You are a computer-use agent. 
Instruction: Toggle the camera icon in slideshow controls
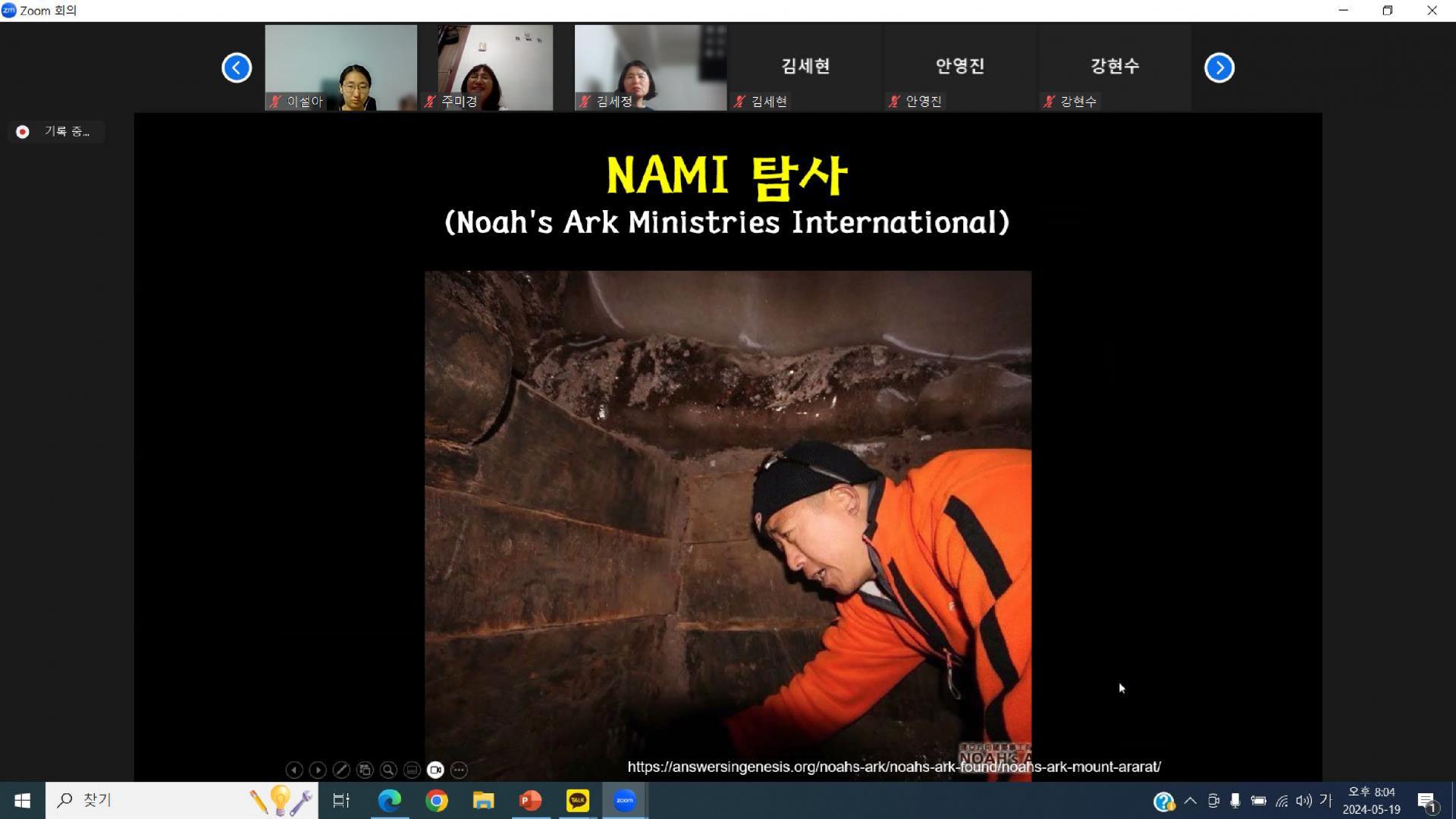[x=435, y=770]
